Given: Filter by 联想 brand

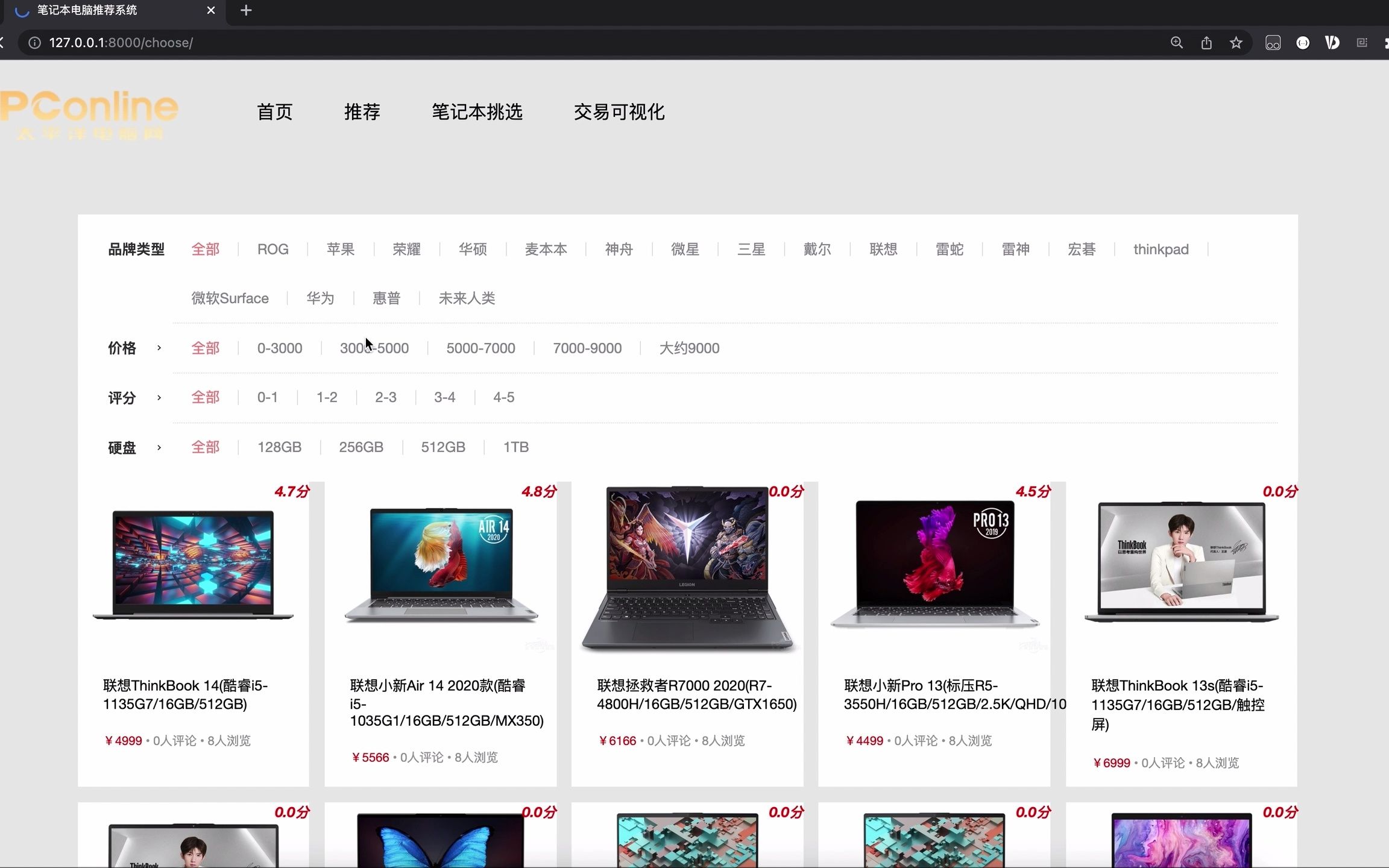Looking at the screenshot, I should point(884,250).
